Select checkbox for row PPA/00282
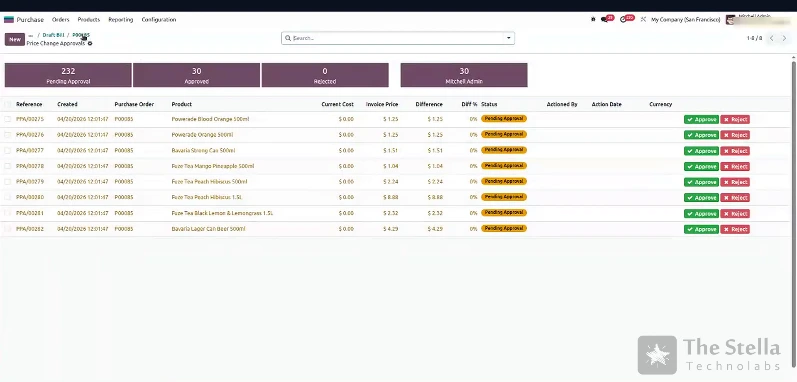797x382 pixels. [8, 229]
